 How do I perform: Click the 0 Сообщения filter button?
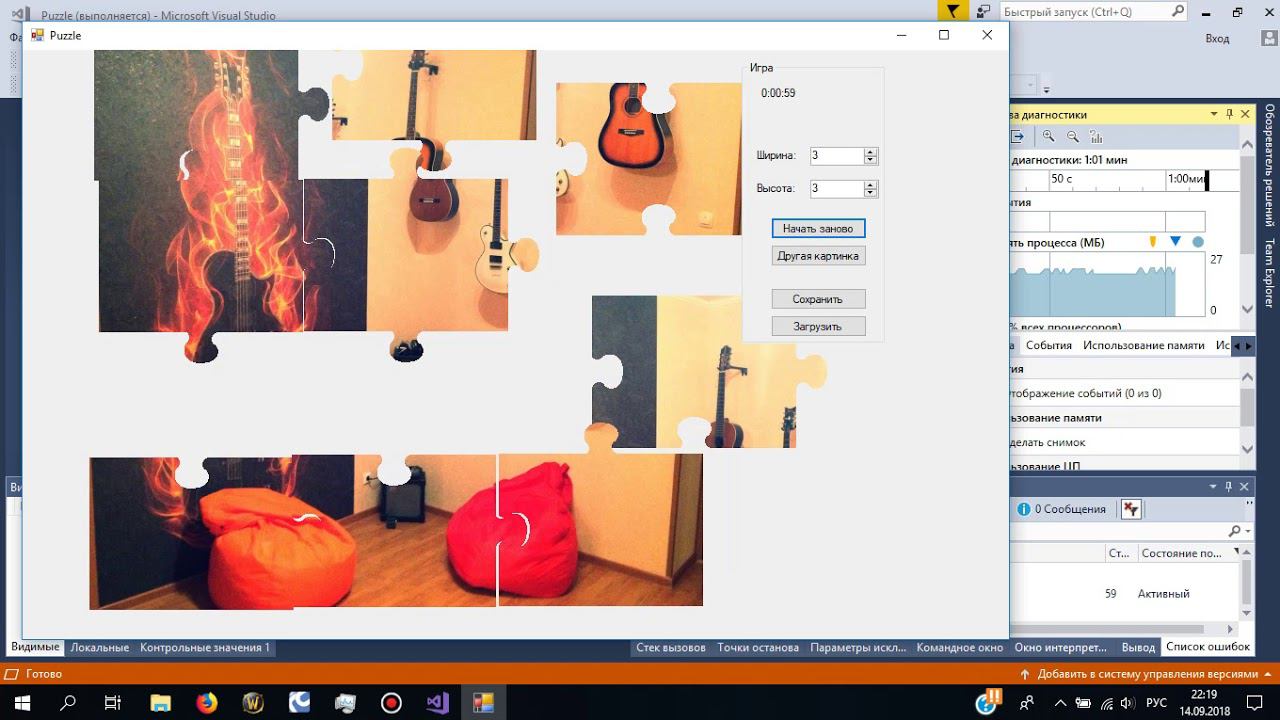1062,509
